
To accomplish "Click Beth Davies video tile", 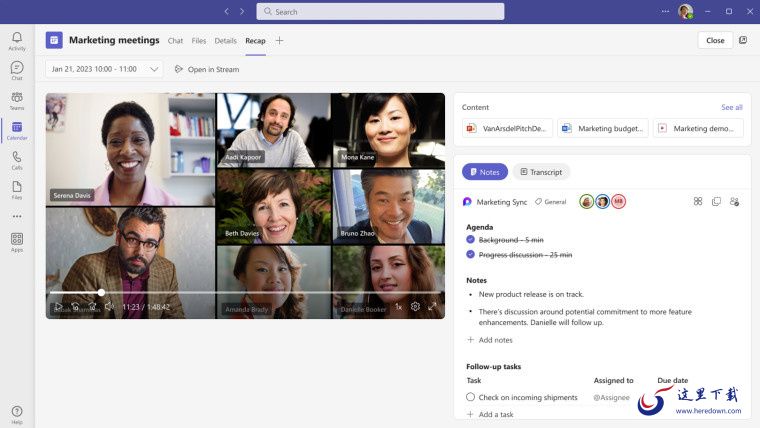I will click(x=274, y=206).
